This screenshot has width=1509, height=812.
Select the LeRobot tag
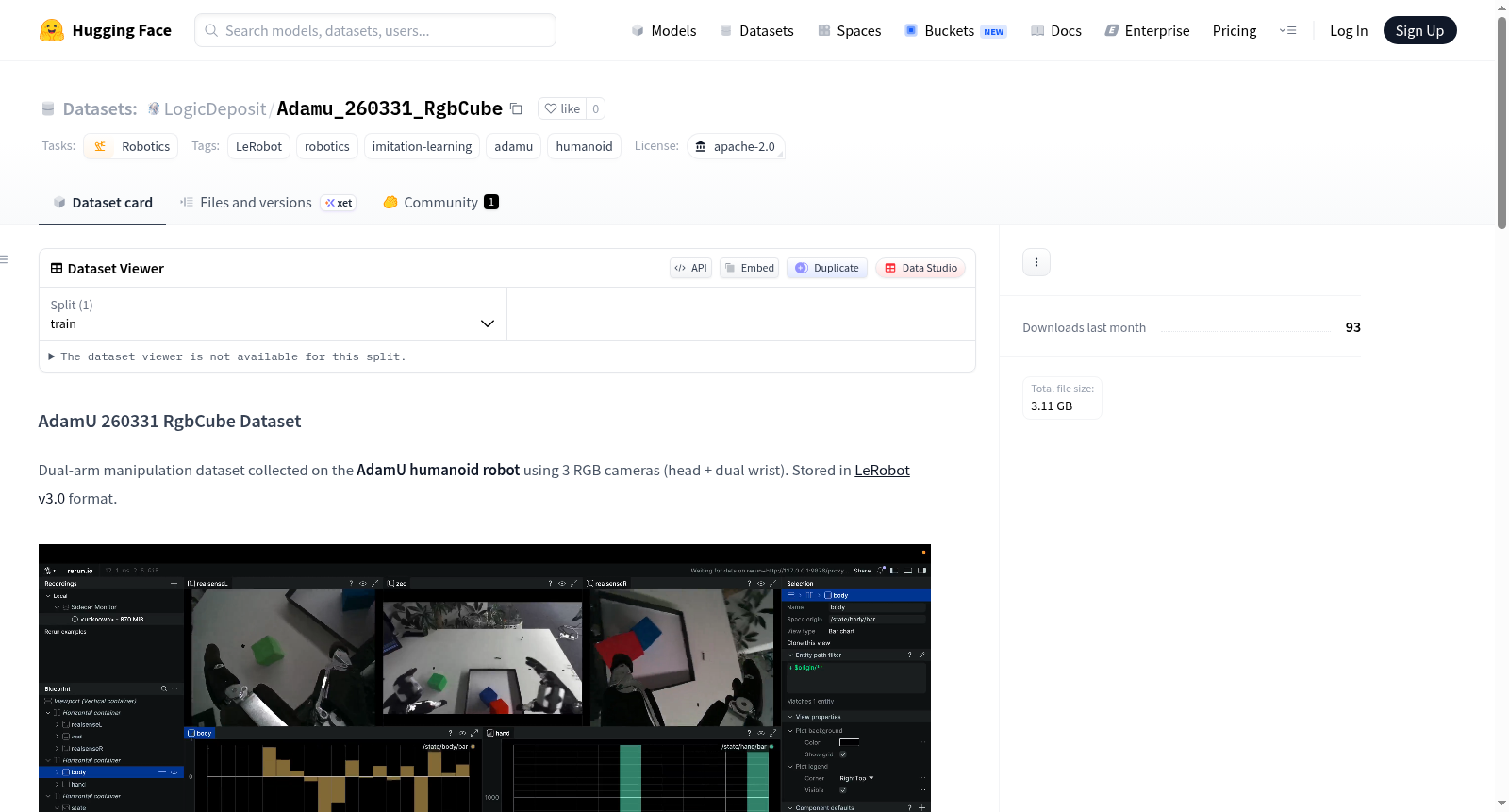click(258, 146)
